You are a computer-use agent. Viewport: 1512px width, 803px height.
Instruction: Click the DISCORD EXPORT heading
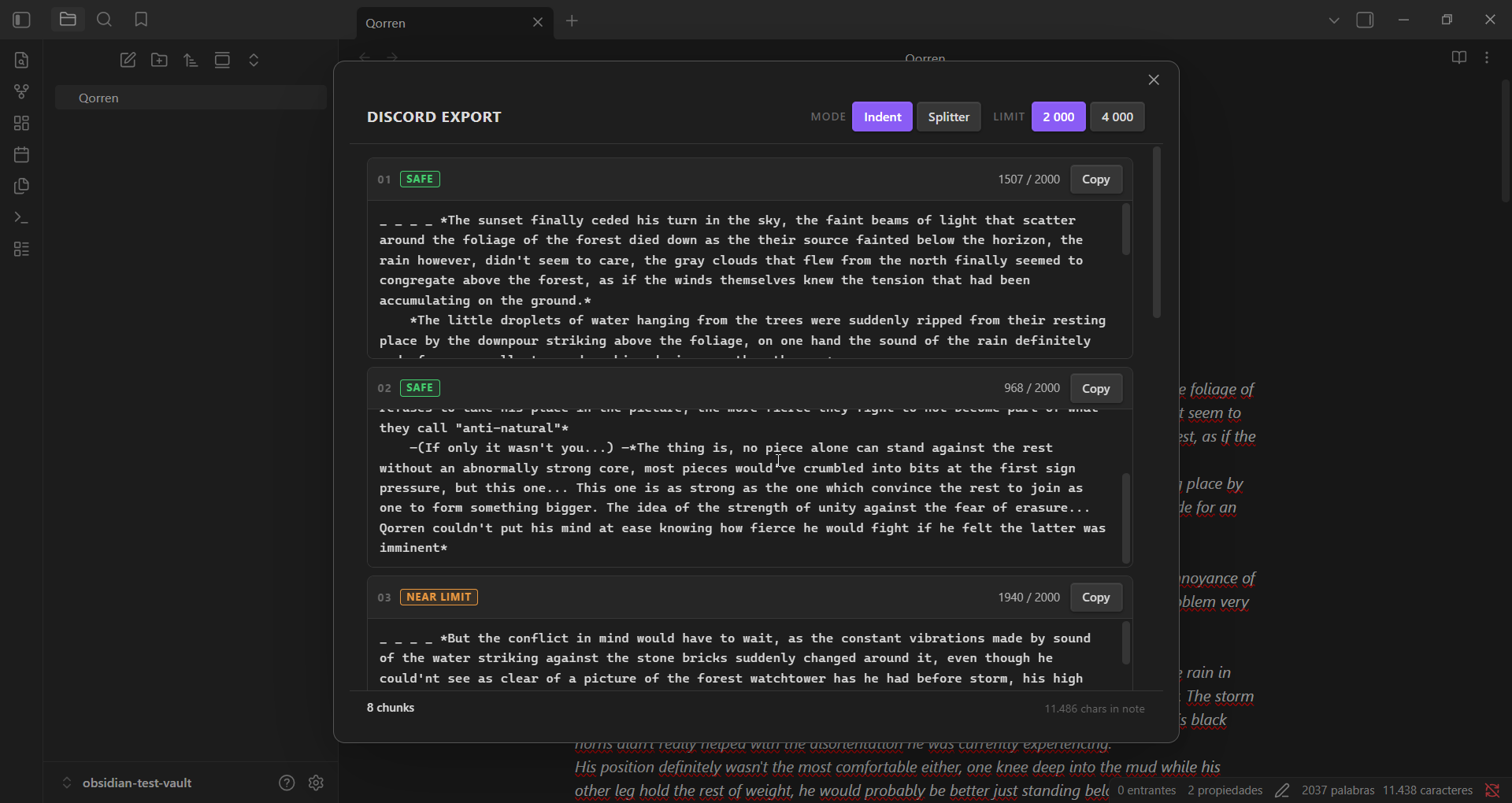pyautogui.click(x=434, y=117)
